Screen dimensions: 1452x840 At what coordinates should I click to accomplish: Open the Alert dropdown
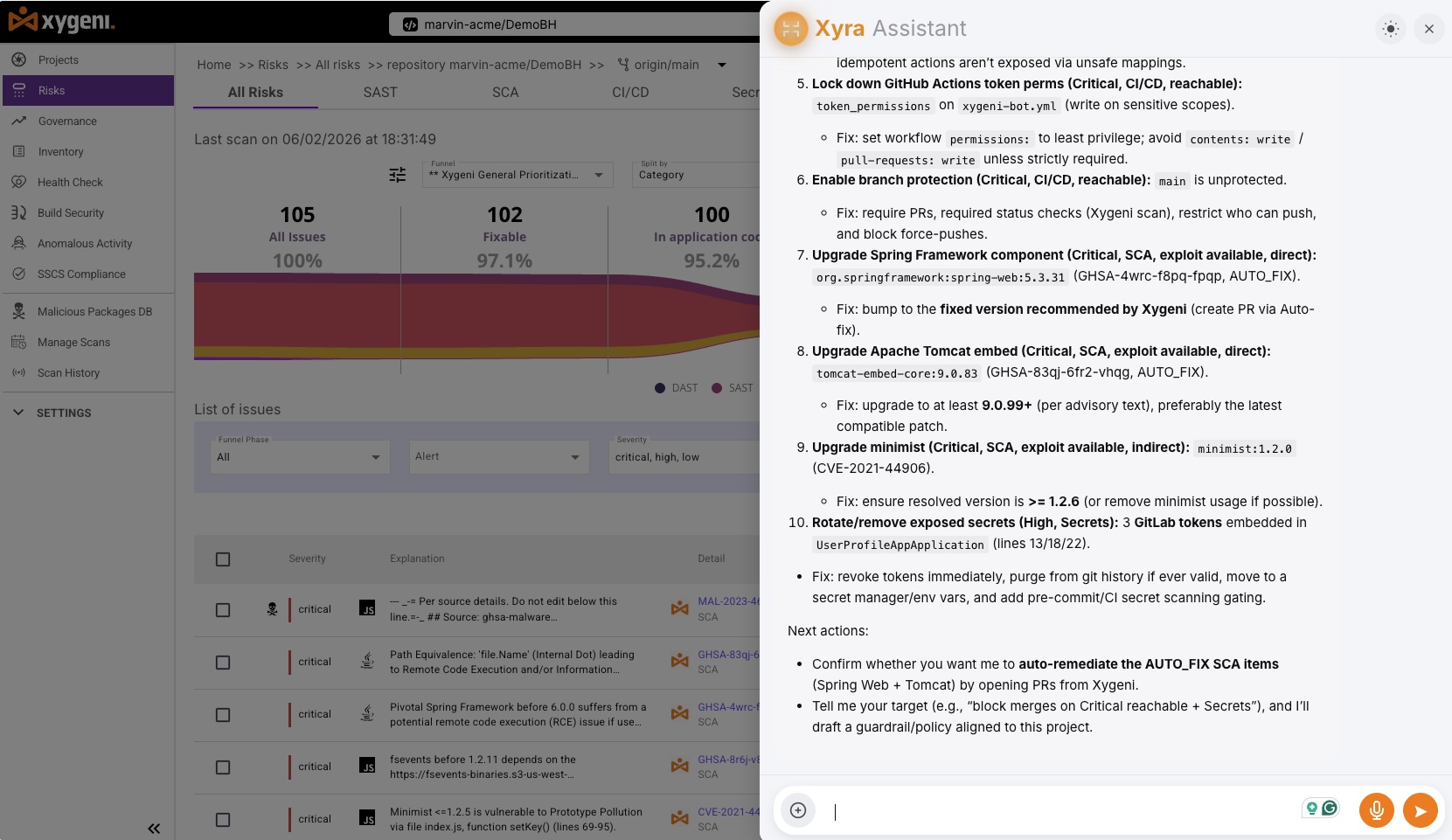pos(499,456)
